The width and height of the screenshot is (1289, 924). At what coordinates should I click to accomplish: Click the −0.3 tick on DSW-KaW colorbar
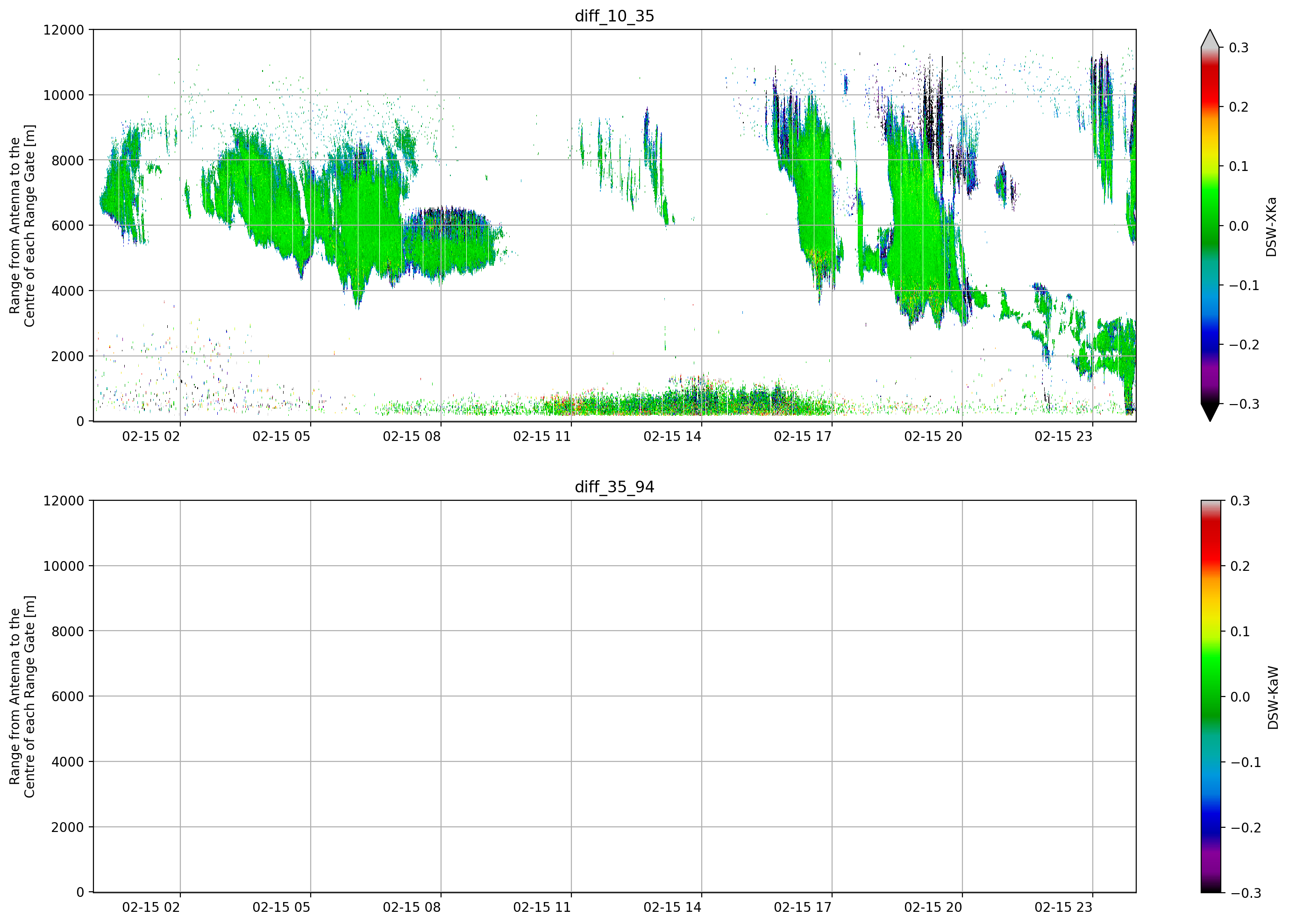(x=1246, y=893)
